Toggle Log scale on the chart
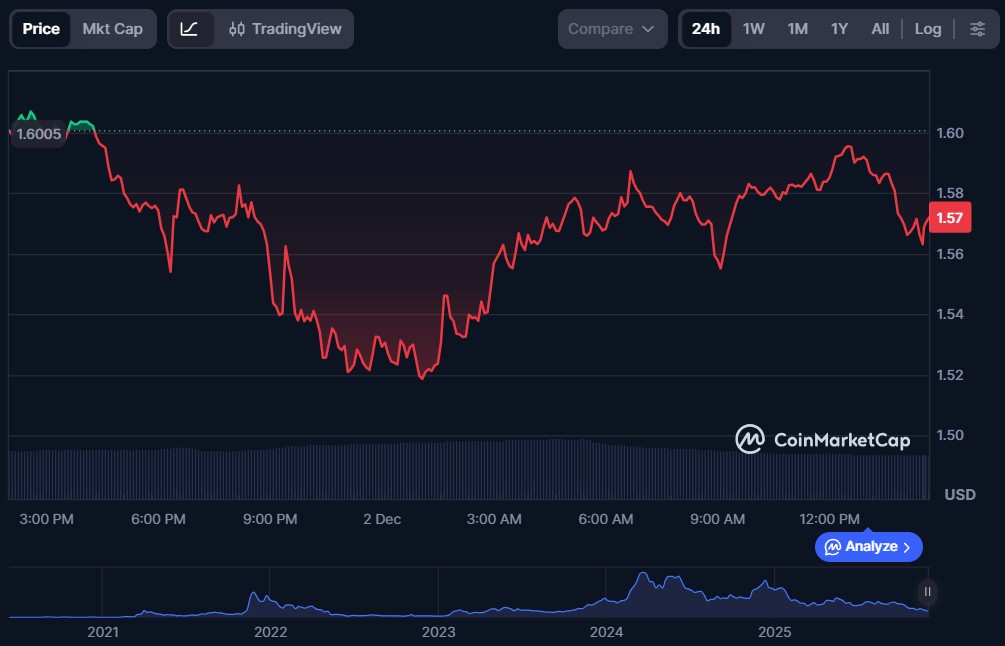 click(x=928, y=29)
